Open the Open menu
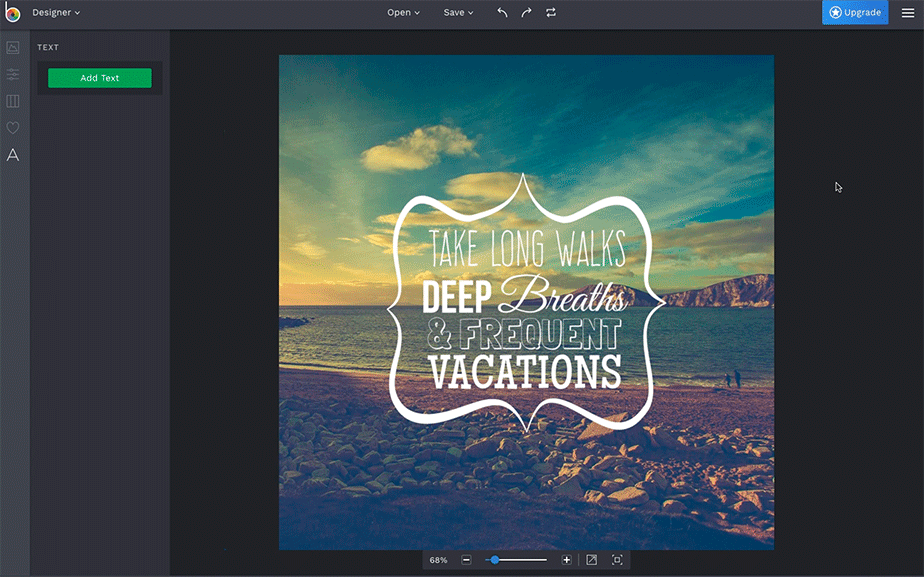The width and height of the screenshot is (924, 577). (403, 12)
